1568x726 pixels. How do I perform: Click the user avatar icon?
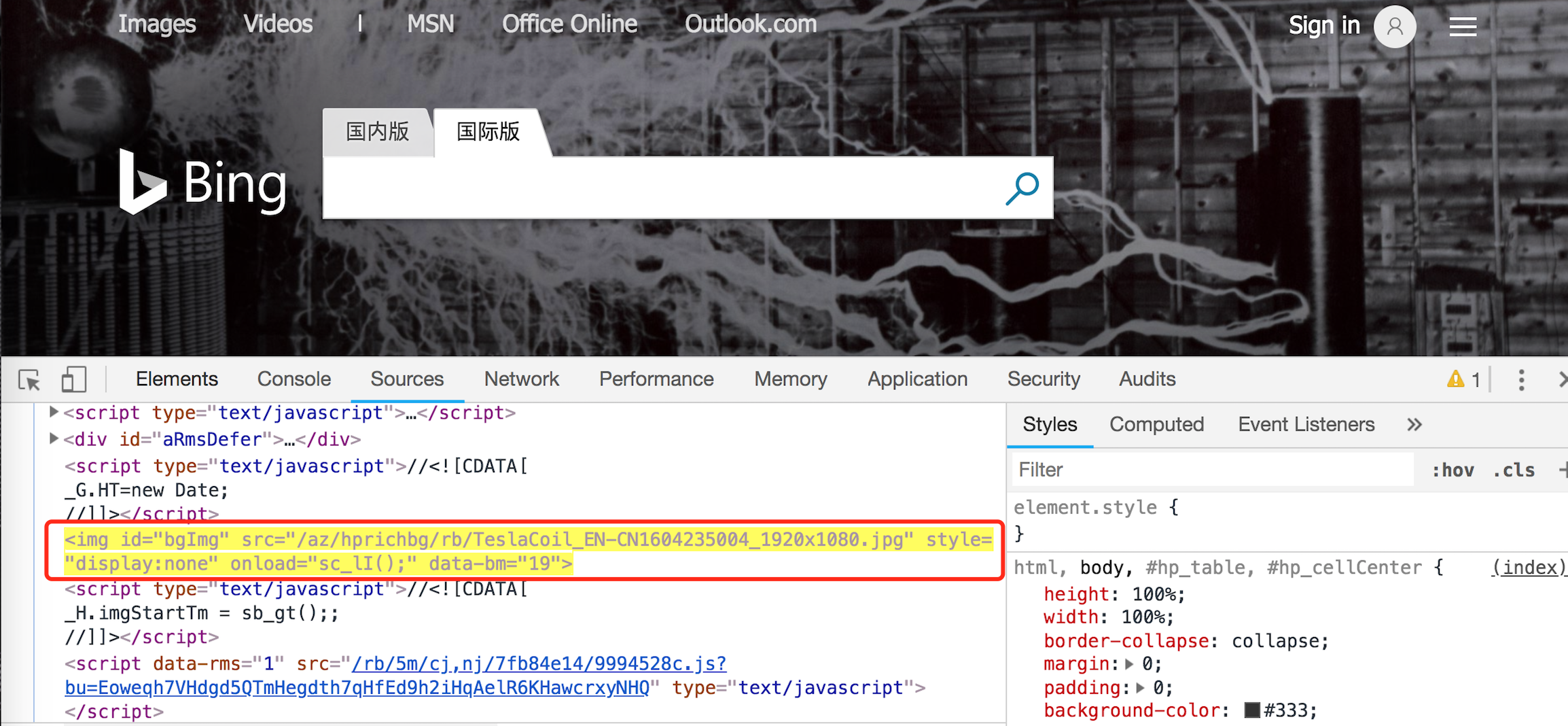[1395, 27]
